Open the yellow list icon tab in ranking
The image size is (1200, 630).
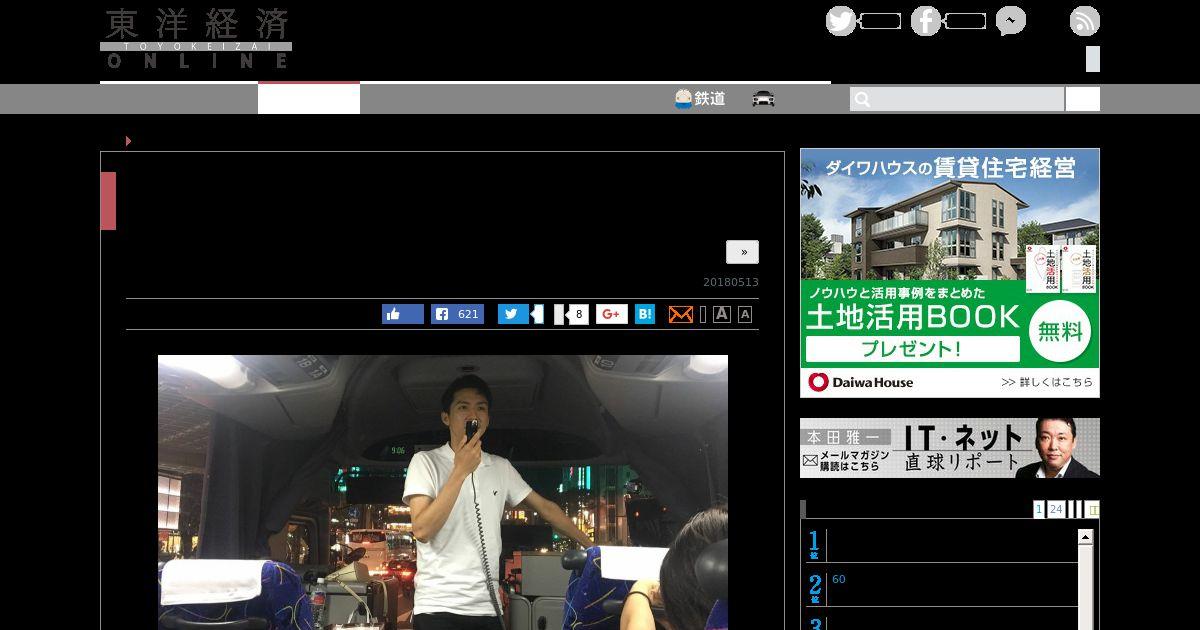(x=1093, y=509)
